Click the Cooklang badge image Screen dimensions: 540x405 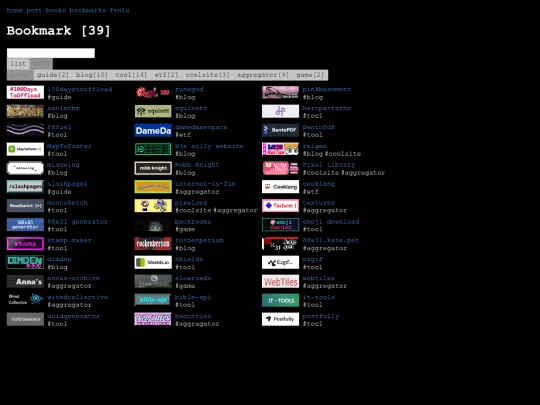point(280,187)
